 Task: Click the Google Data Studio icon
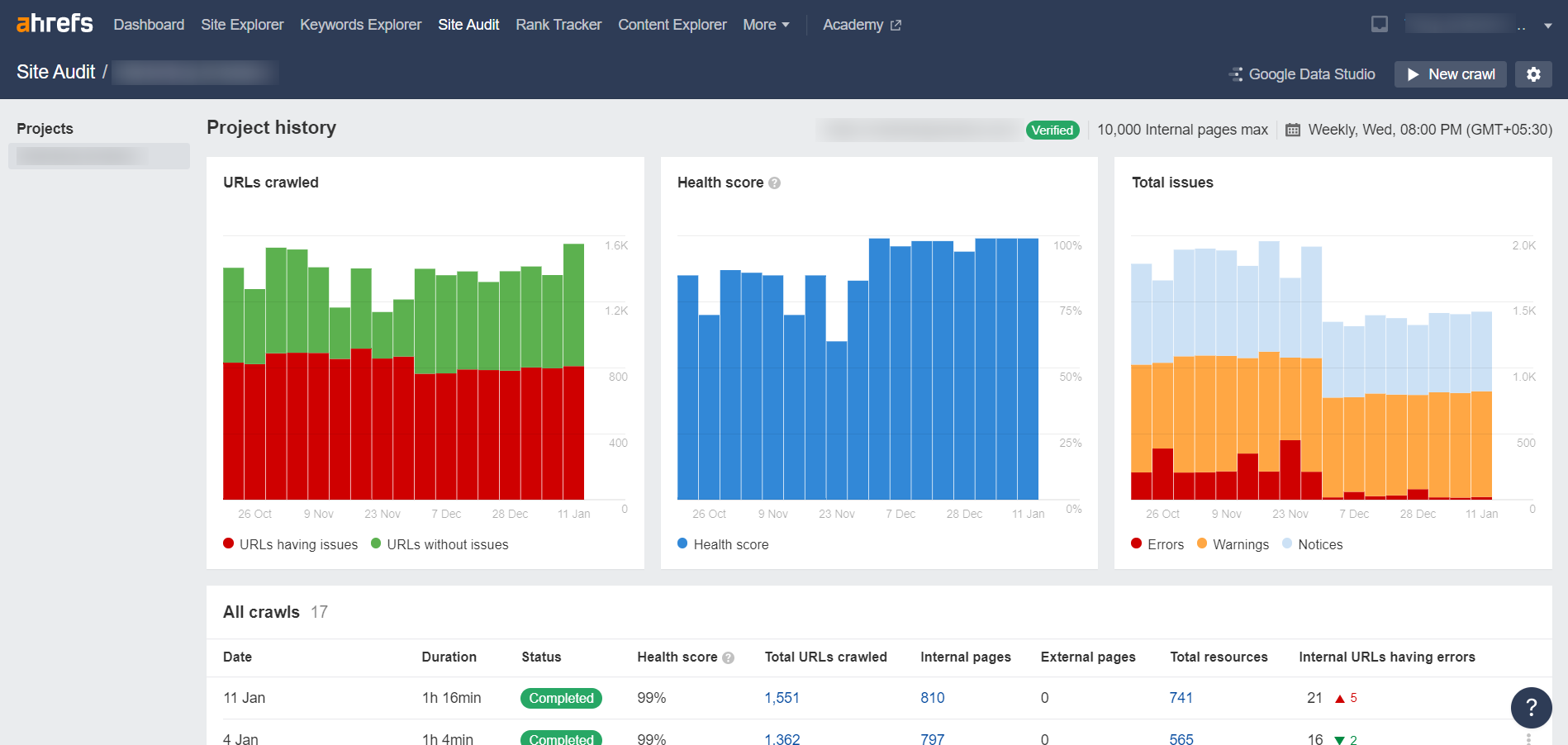point(1236,74)
